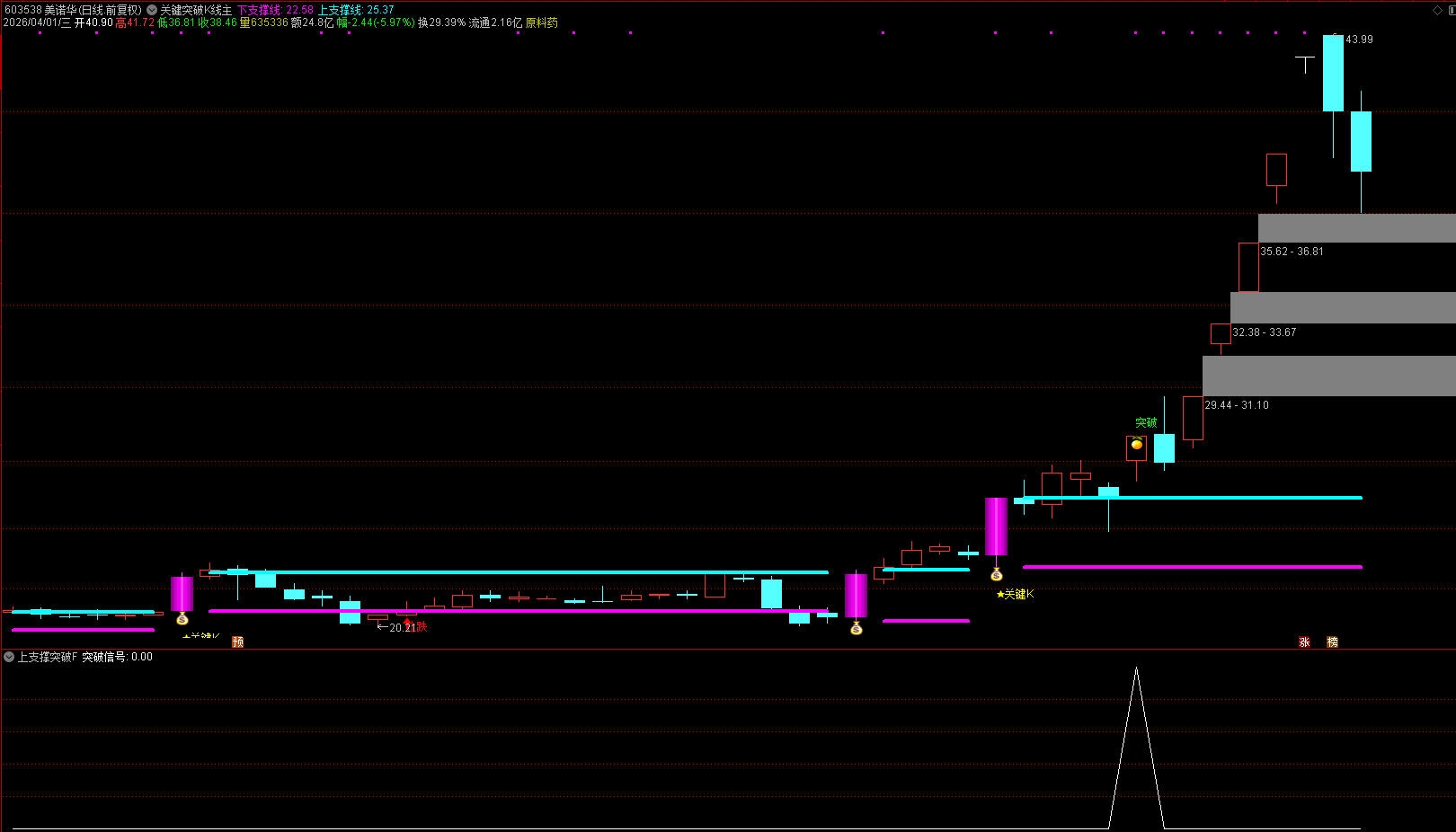Click the green 突破 label
Screen dimensions: 1456x832
[x=1146, y=422]
